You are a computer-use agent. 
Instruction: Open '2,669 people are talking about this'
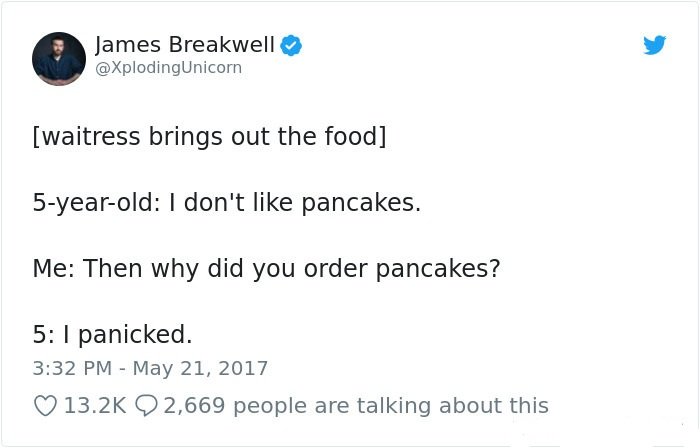(356, 406)
